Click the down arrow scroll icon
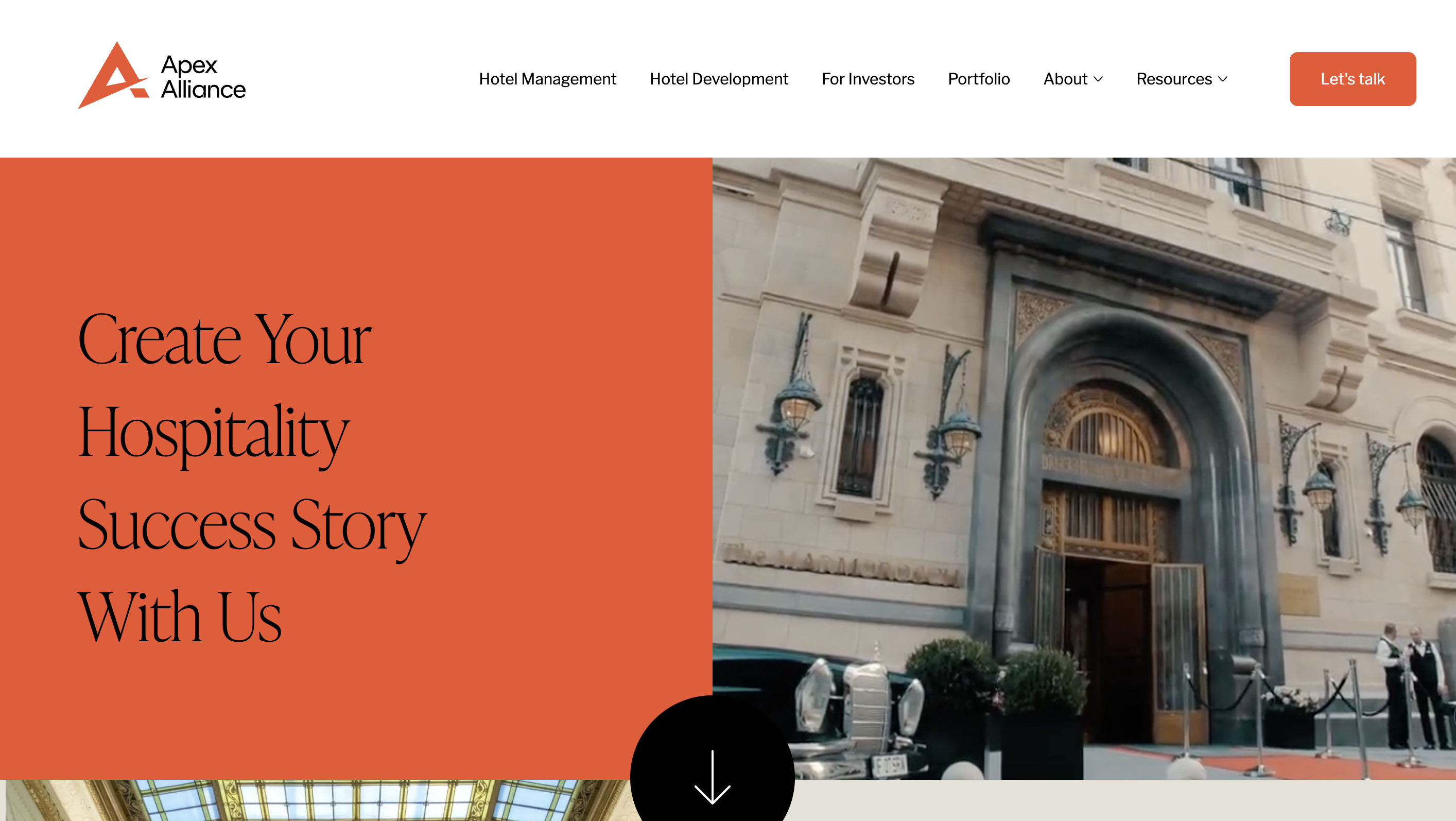Screen dimensions: 1456x821 (x=712, y=777)
